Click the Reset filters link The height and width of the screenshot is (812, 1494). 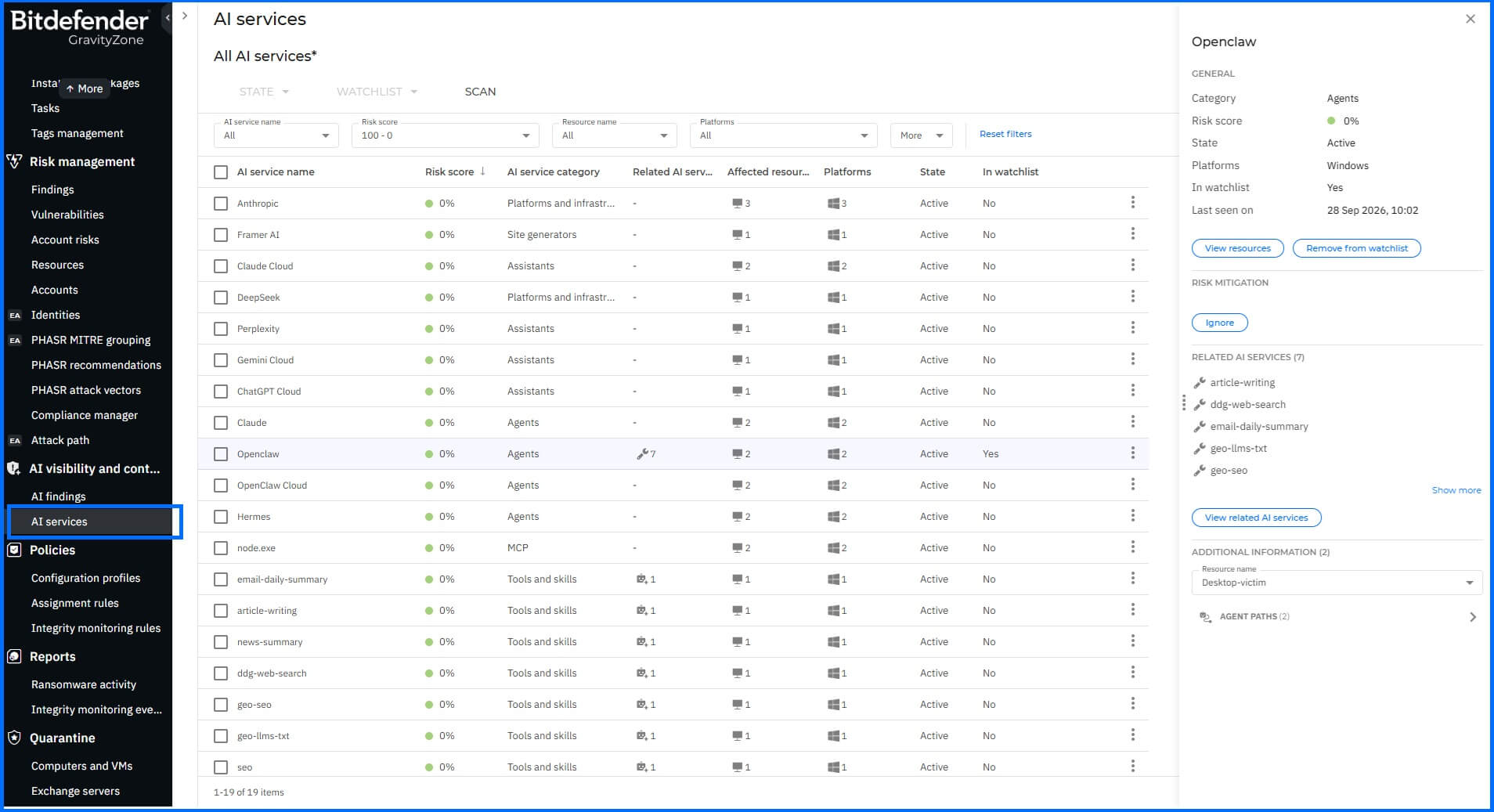1005,134
